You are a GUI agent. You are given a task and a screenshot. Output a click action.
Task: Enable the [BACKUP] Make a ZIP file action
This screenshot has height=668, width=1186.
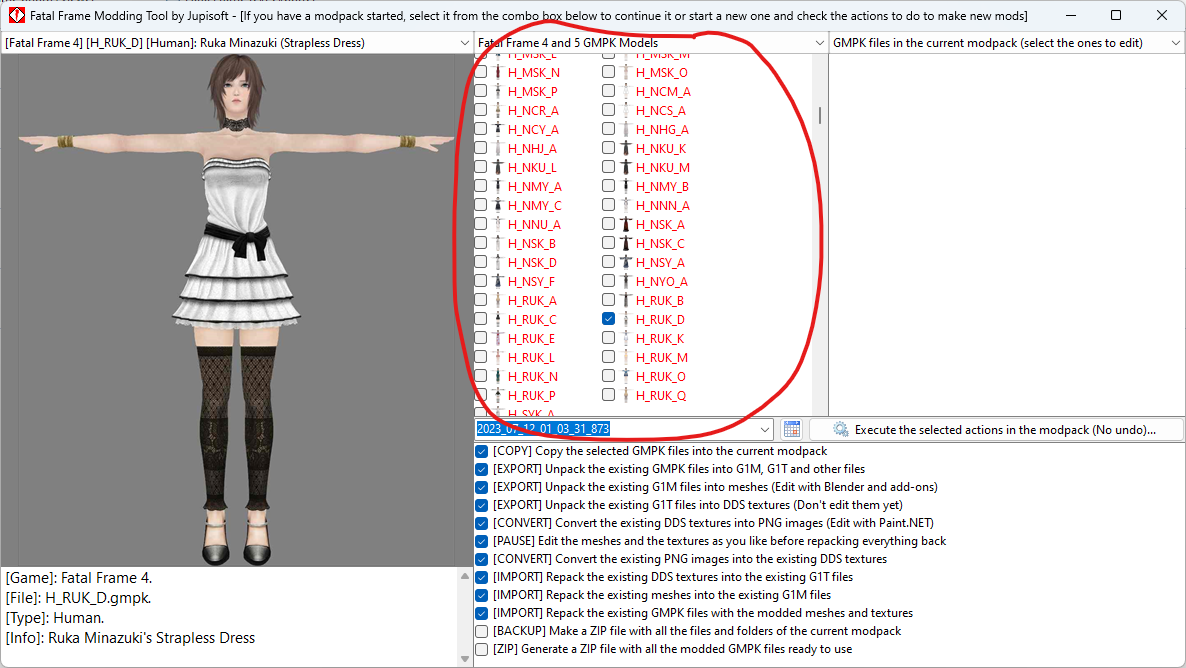coord(481,631)
